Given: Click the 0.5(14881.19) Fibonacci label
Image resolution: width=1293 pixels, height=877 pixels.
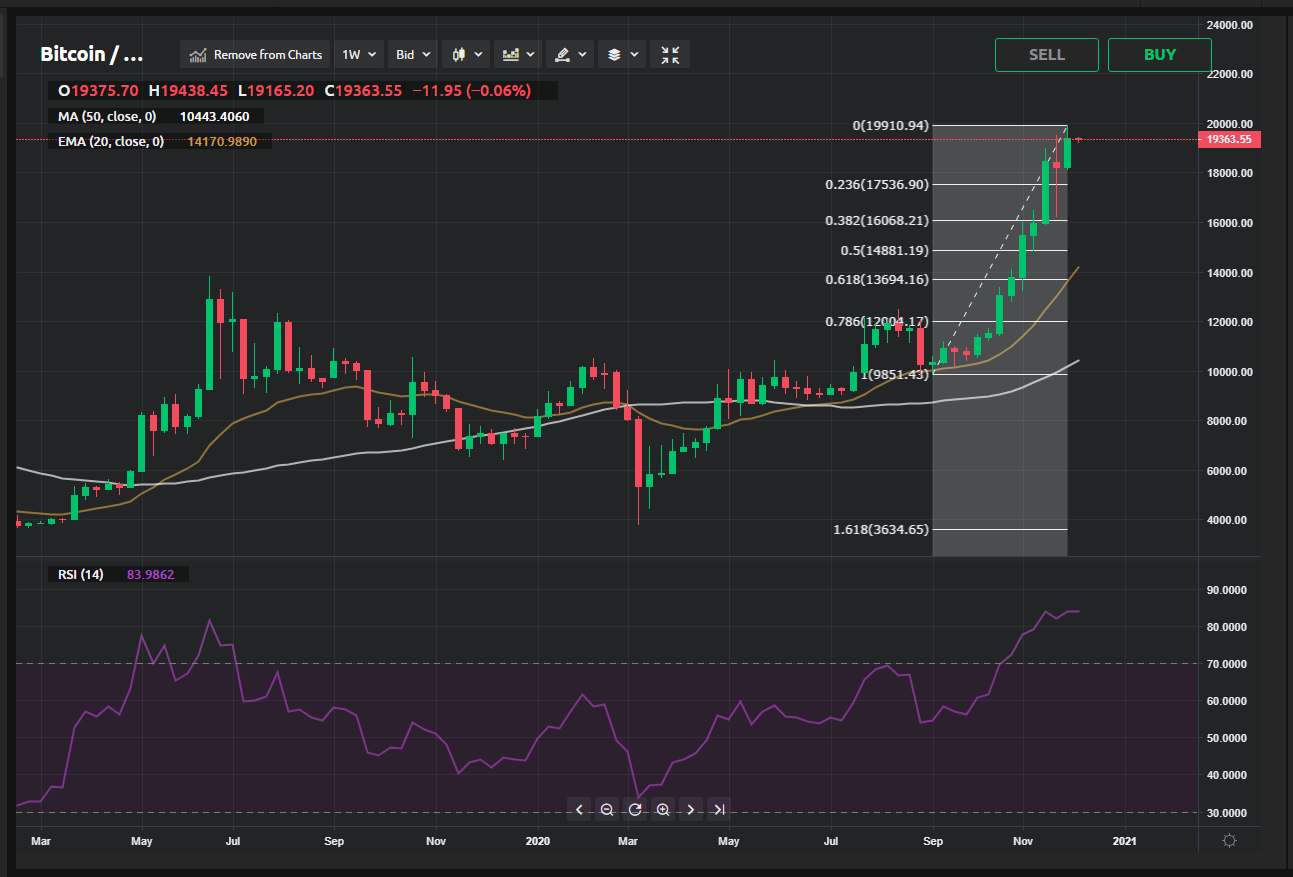Looking at the screenshot, I should [883, 250].
